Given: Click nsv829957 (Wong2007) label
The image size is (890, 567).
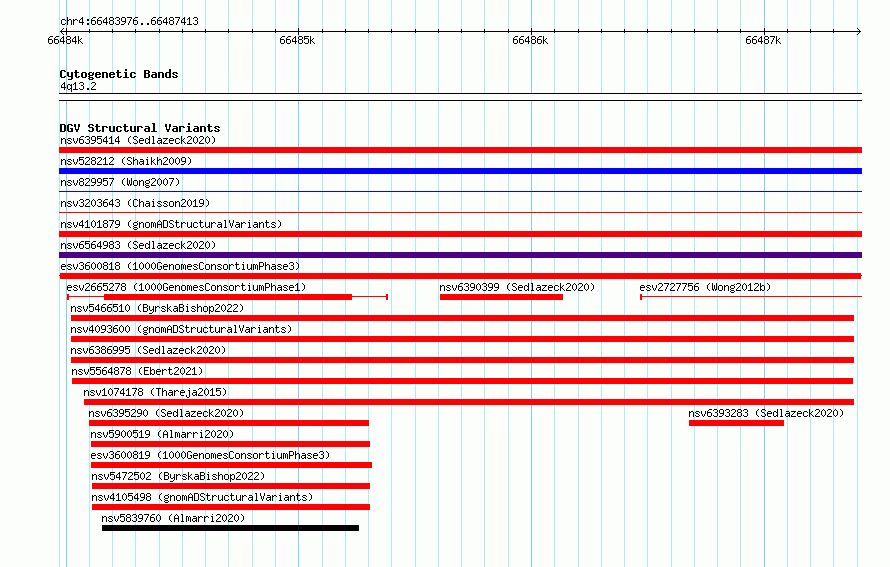Looking at the screenshot, I should [120, 182].
